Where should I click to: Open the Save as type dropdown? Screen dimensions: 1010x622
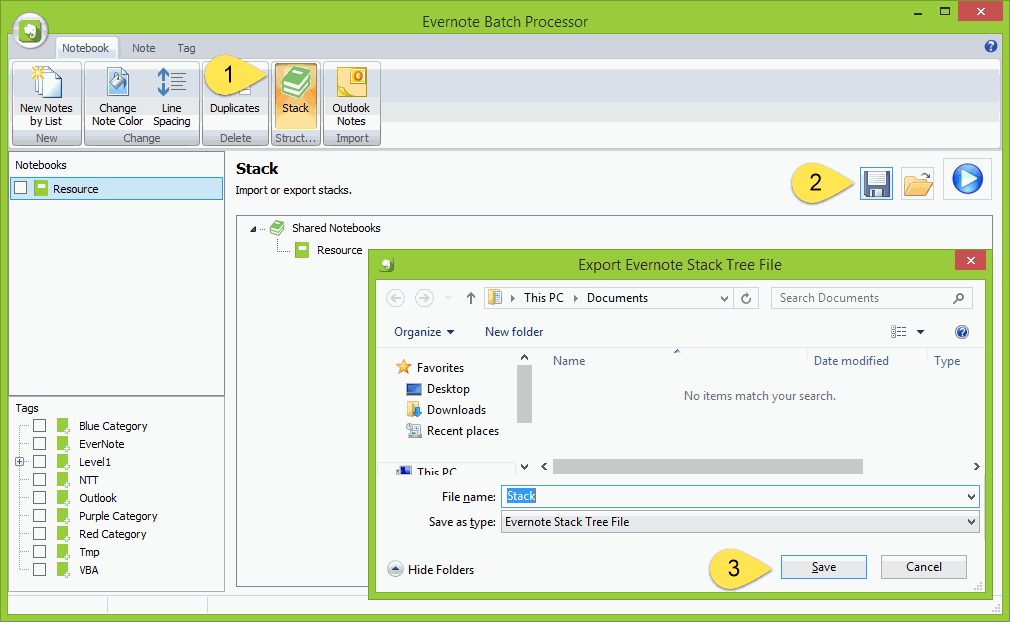coord(739,522)
